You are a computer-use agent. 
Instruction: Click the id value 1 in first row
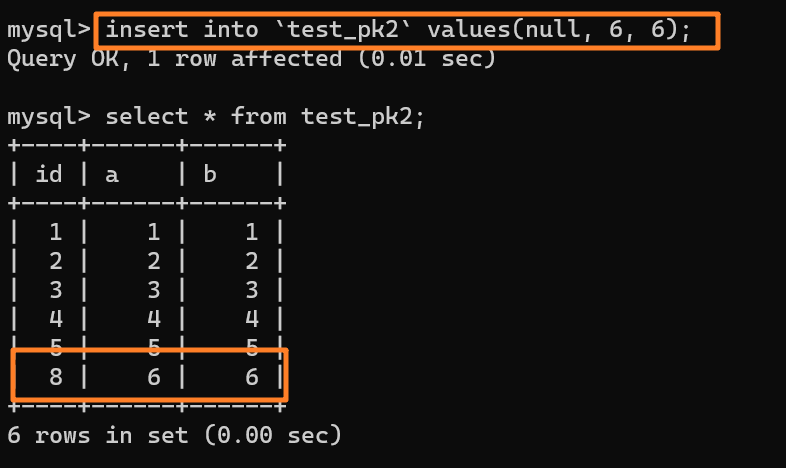click(56, 233)
